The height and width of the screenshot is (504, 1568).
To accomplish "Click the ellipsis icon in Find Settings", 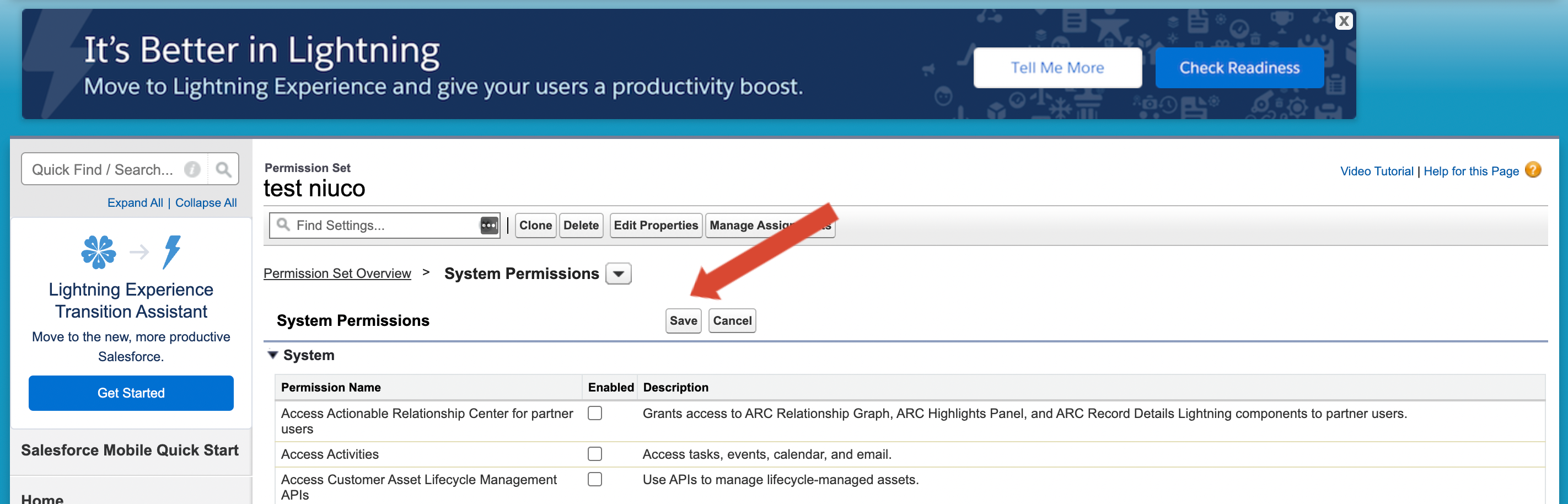I will 490,225.
